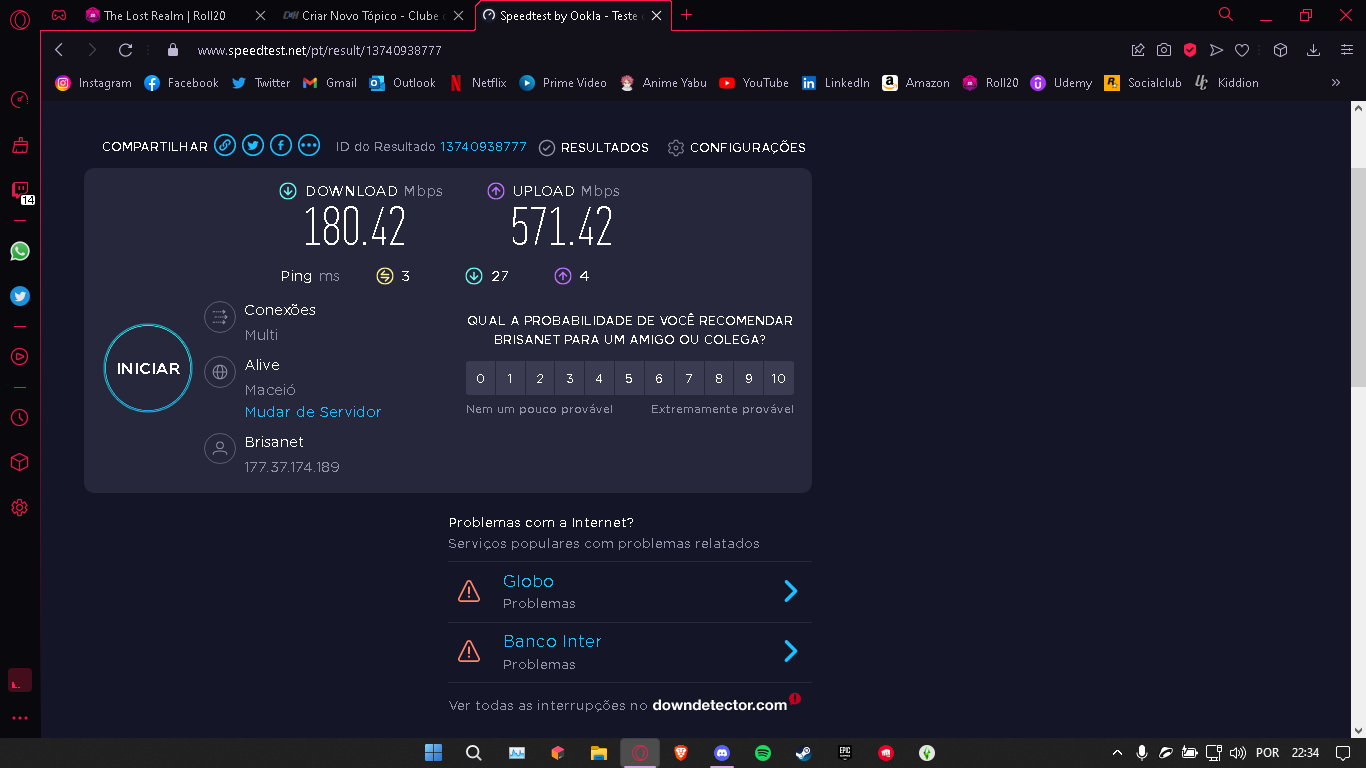The height and width of the screenshot is (768, 1366).
Task: Rate recommendation score 8
Action: 719,378
